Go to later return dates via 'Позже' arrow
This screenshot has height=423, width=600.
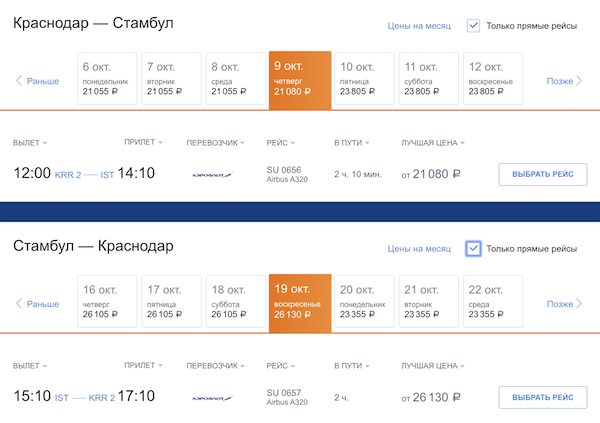[x=564, y=304]
